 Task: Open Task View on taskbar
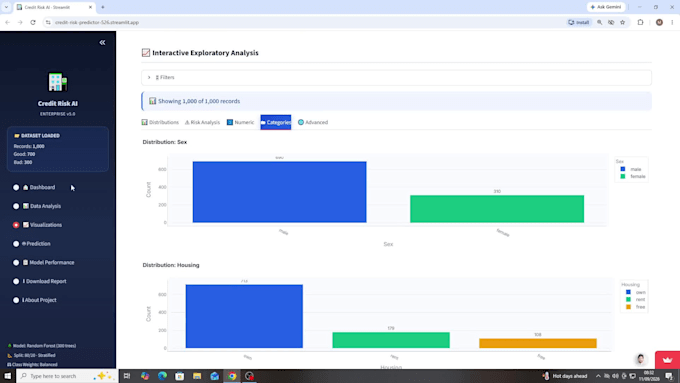(127, 376)
